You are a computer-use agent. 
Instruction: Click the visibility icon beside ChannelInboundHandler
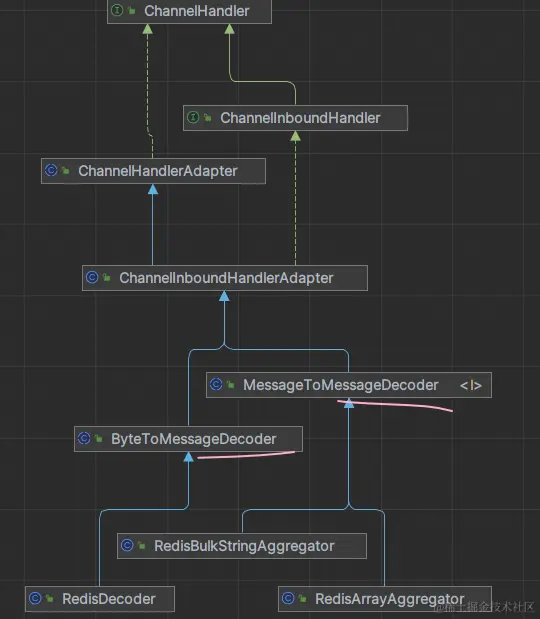coord(208,118)
